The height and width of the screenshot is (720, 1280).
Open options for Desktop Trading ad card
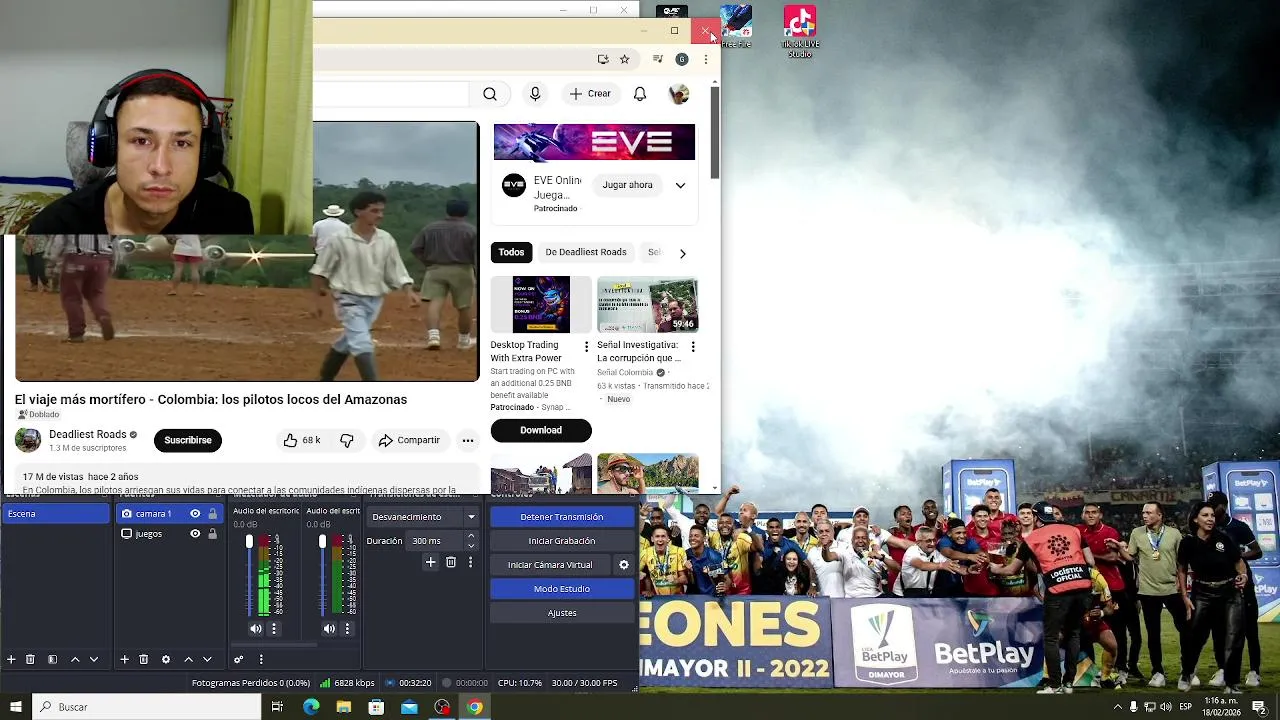(587, 346)
